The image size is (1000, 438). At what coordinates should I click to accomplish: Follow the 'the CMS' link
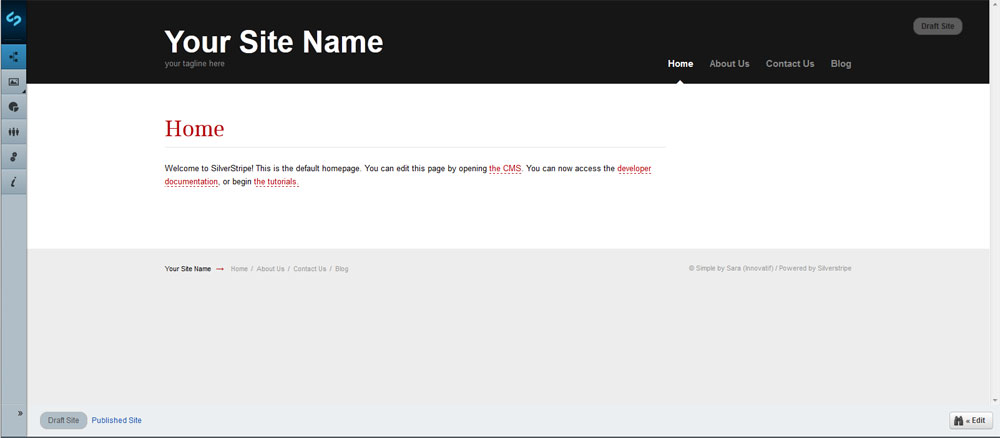(505, 169)
